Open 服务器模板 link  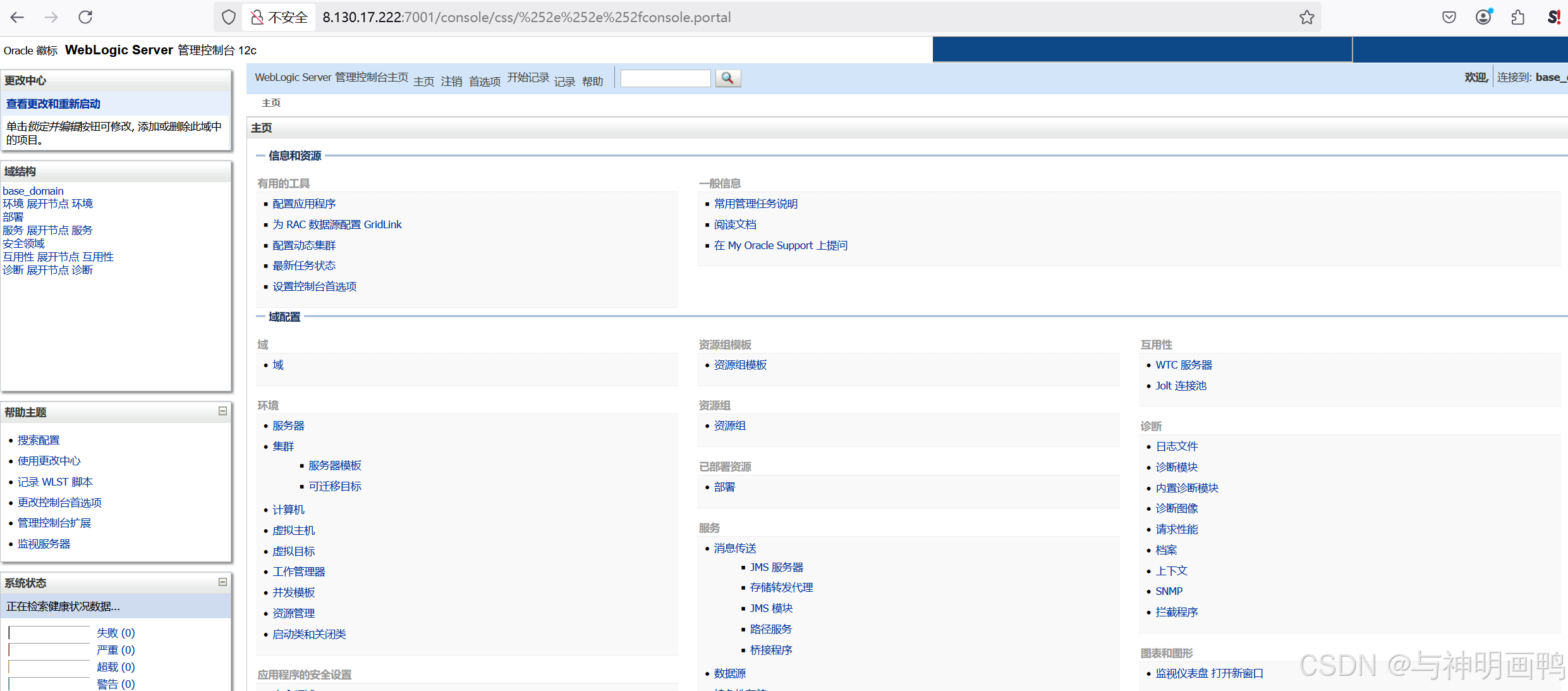coord(335,465)
